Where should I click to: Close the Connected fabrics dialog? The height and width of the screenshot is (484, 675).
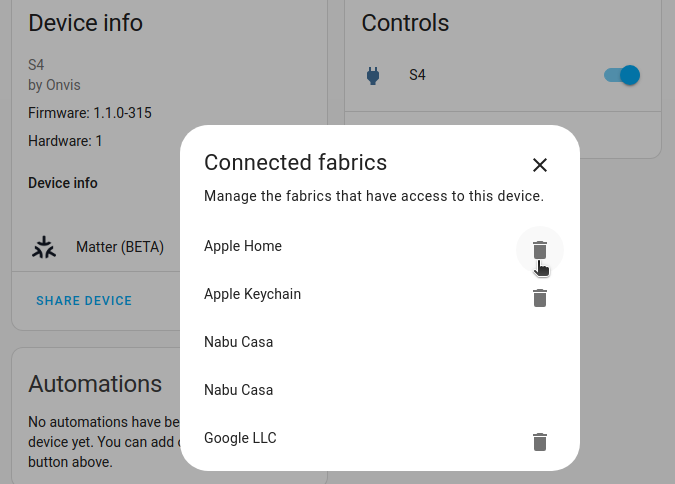[540, 165]
